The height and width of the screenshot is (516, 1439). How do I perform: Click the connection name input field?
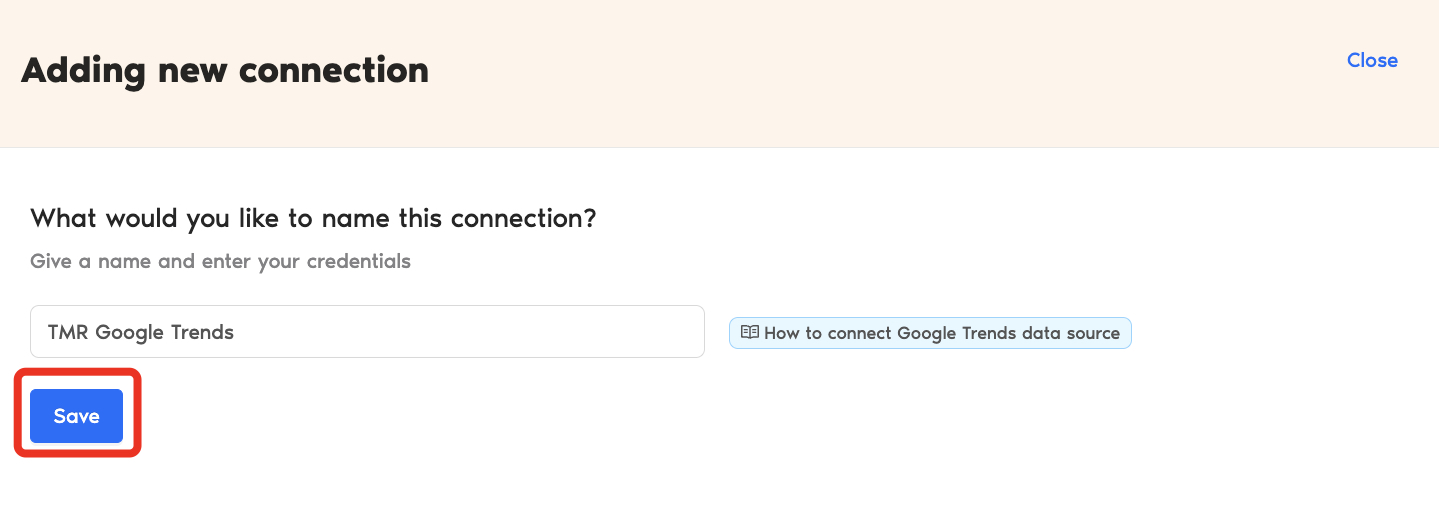(367, 332)
